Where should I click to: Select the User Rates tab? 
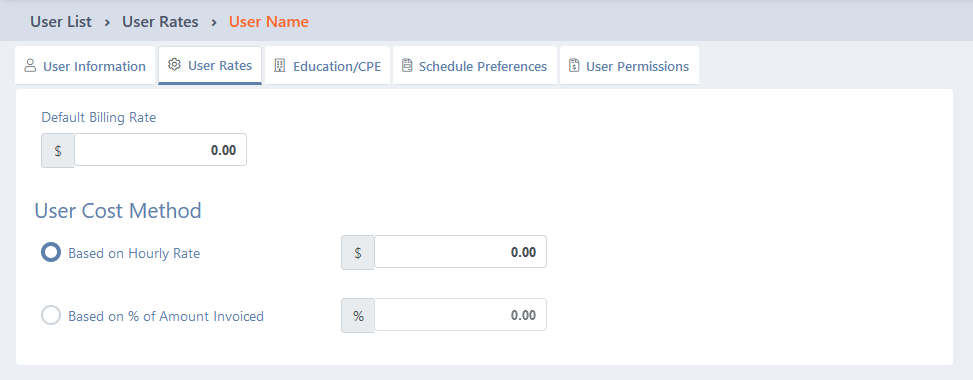click(x=210, y=65)
